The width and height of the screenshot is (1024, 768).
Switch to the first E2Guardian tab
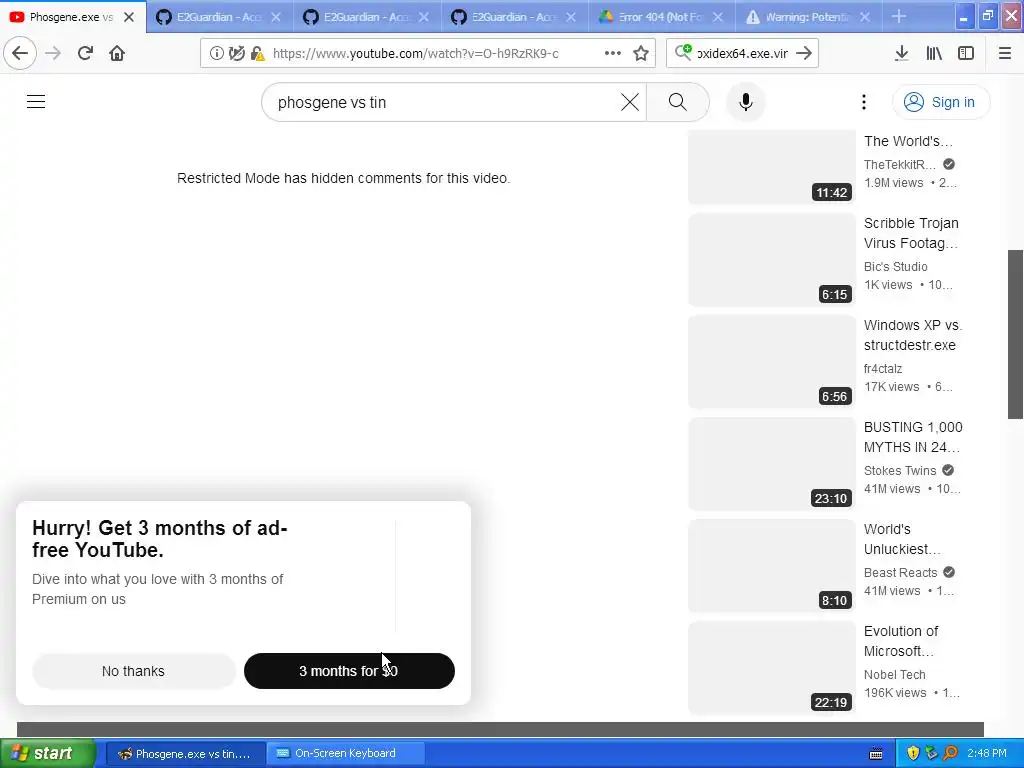[218, 17]
